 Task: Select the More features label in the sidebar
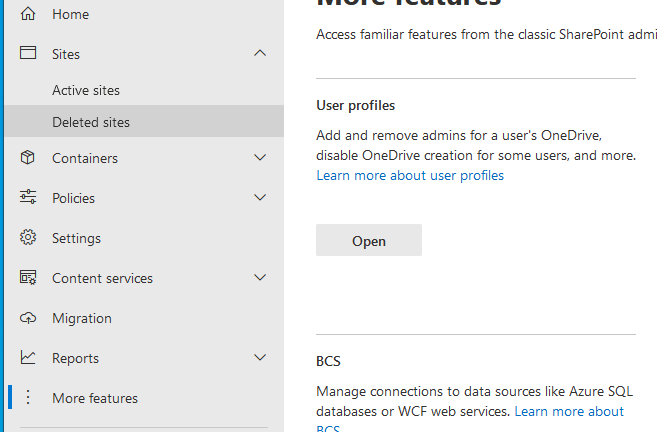(95, 398)
